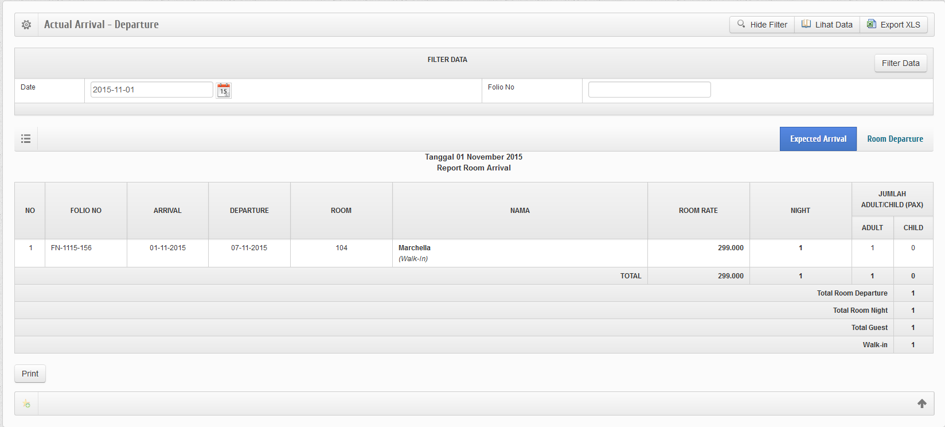The height and width of the screenshot is (427, 945).
Task: Print the room arrival report
Action: (x=30, y=374)
